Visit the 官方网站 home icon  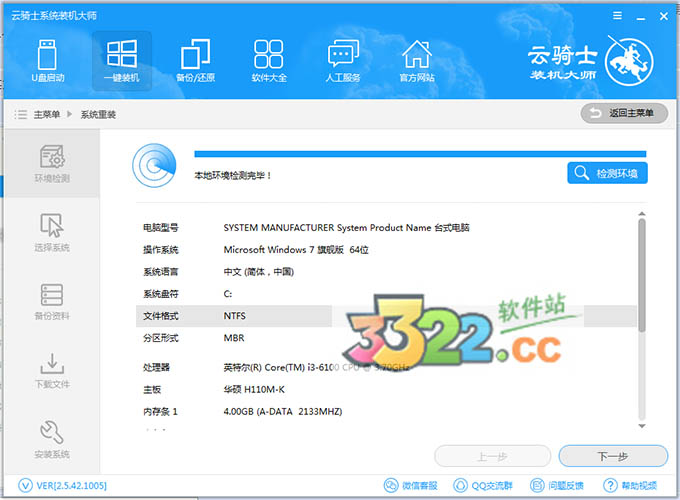coord(417,61)
